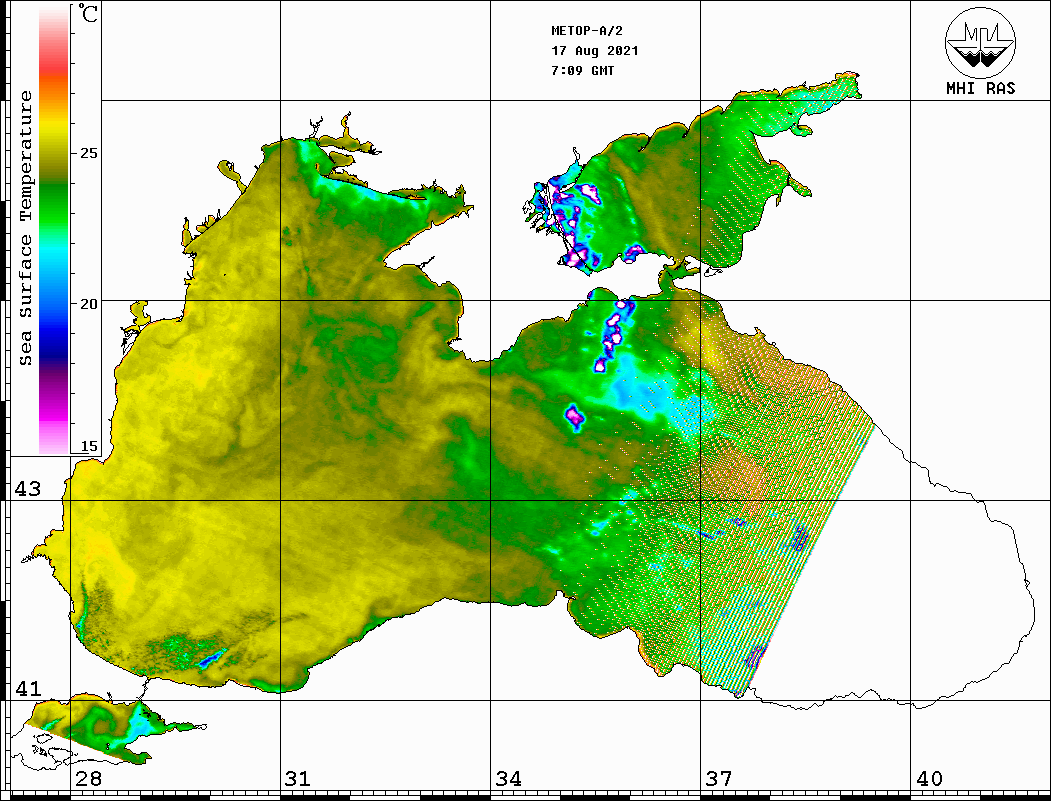
Task: Click the 'METOP-A/2' satellite label
Action: click(587, 31)
